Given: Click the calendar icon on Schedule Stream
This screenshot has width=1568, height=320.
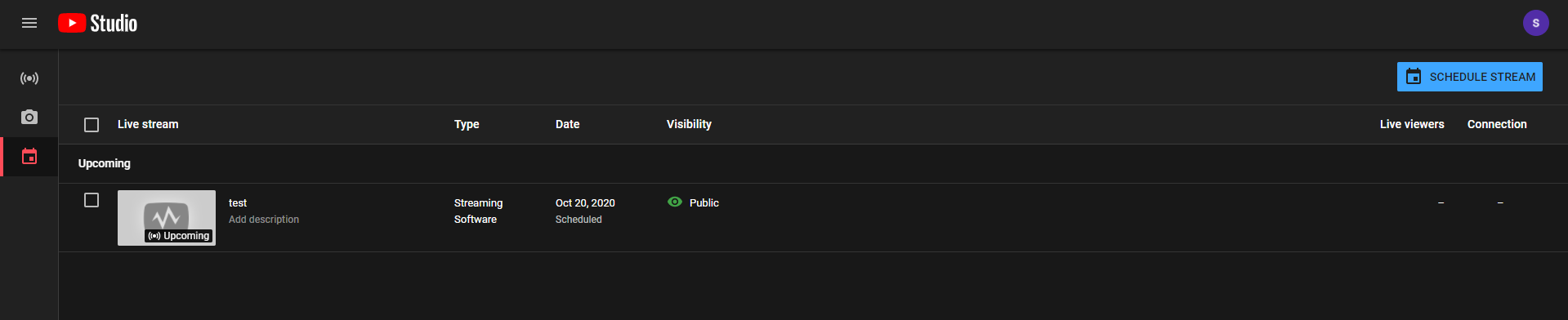Looking at the screenshot, I should coord(1414,77).
